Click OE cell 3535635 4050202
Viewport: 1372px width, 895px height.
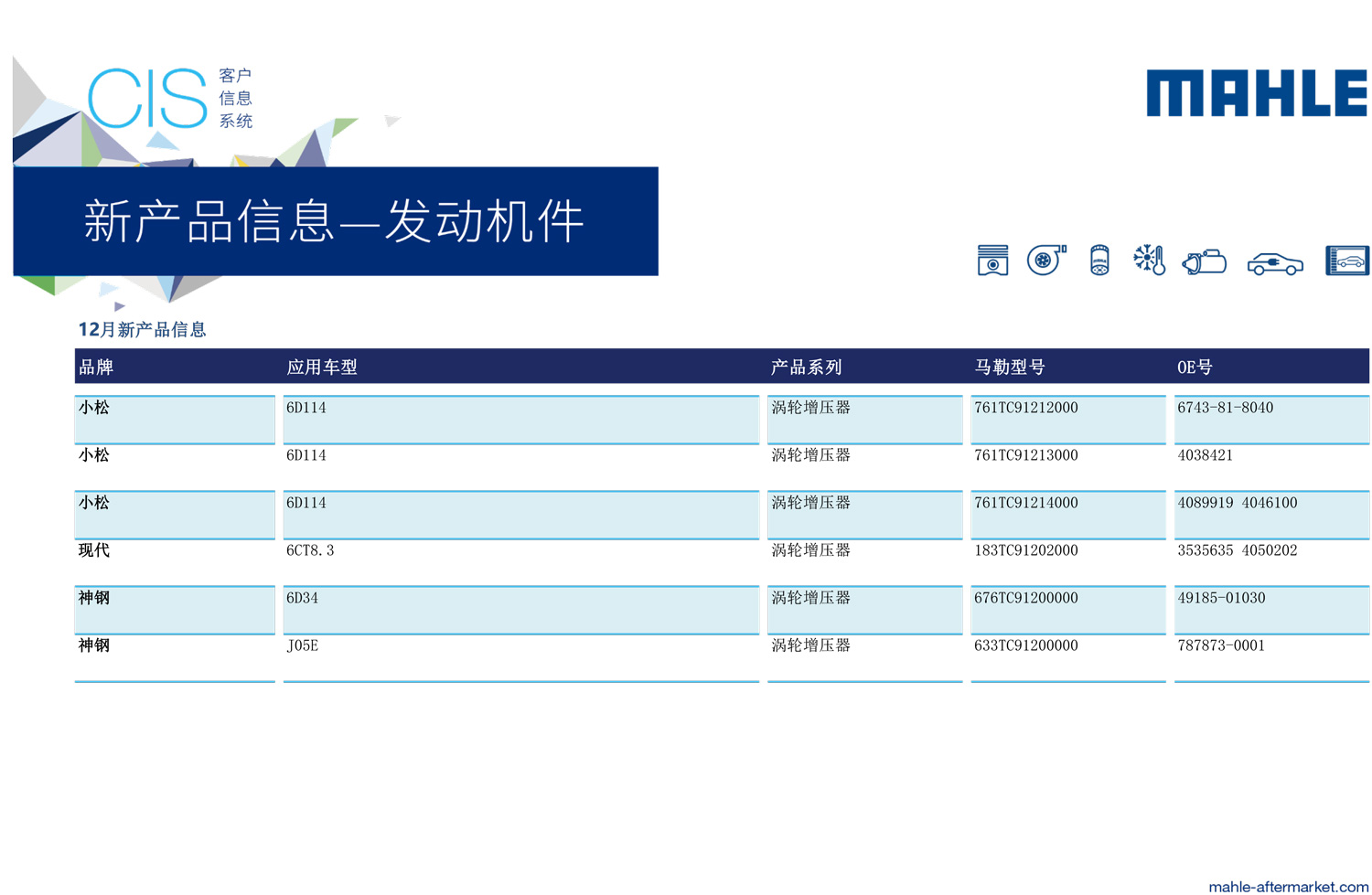click(x=1238, y=550)
